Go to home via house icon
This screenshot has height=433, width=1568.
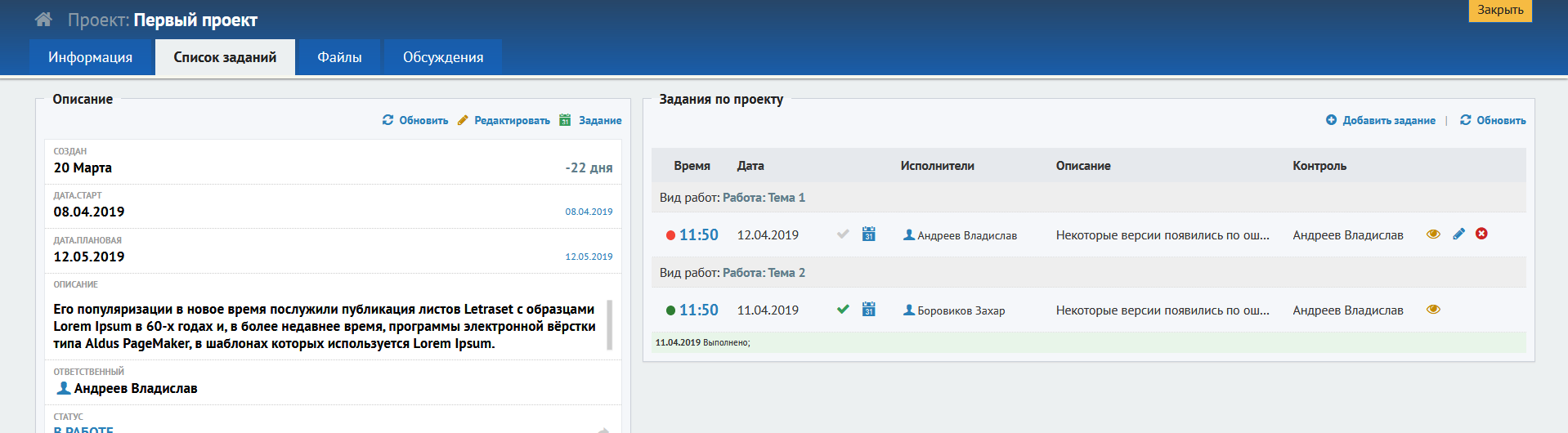pos(43,20)
